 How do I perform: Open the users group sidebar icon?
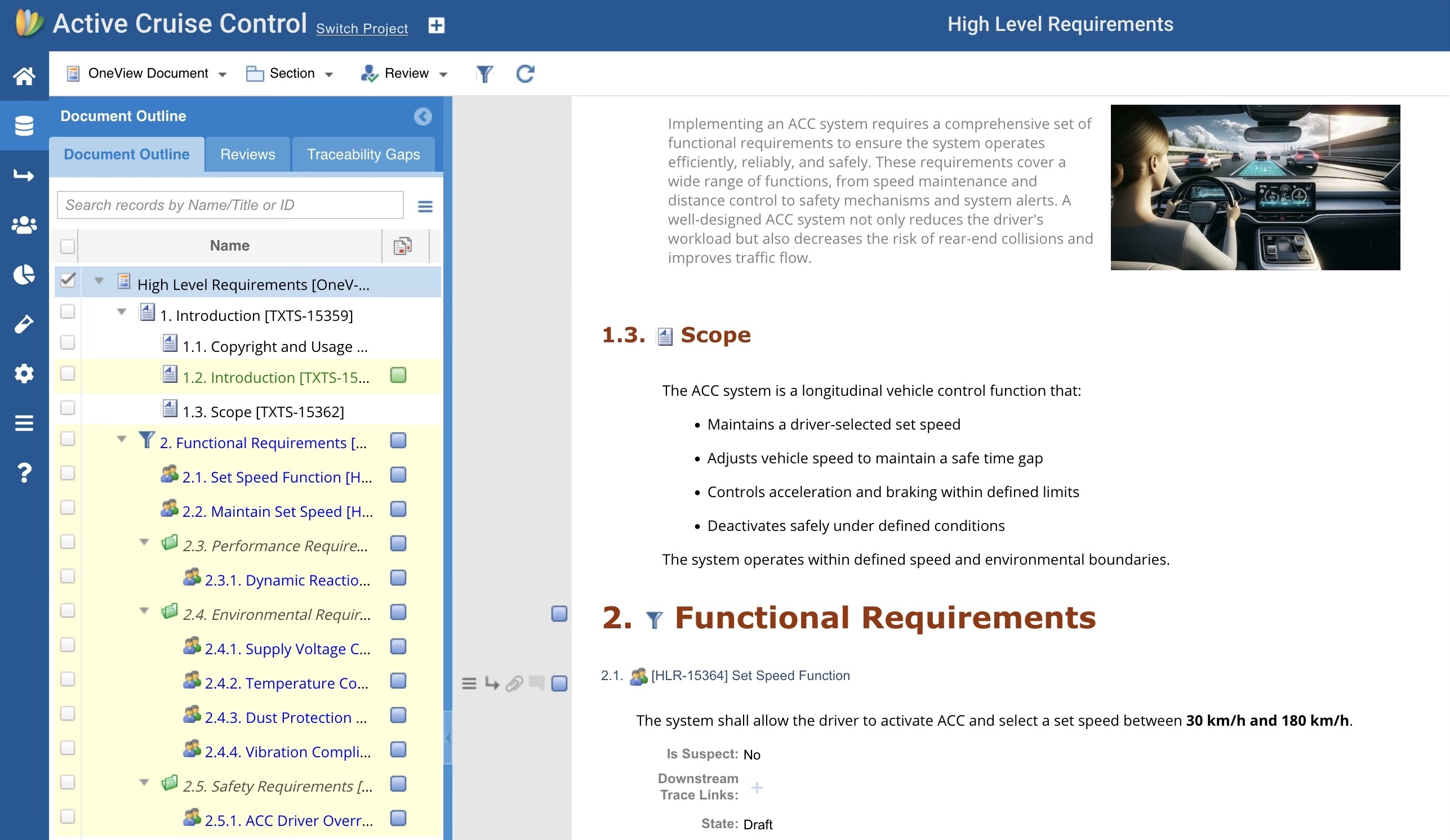click(x=24, y=225)
